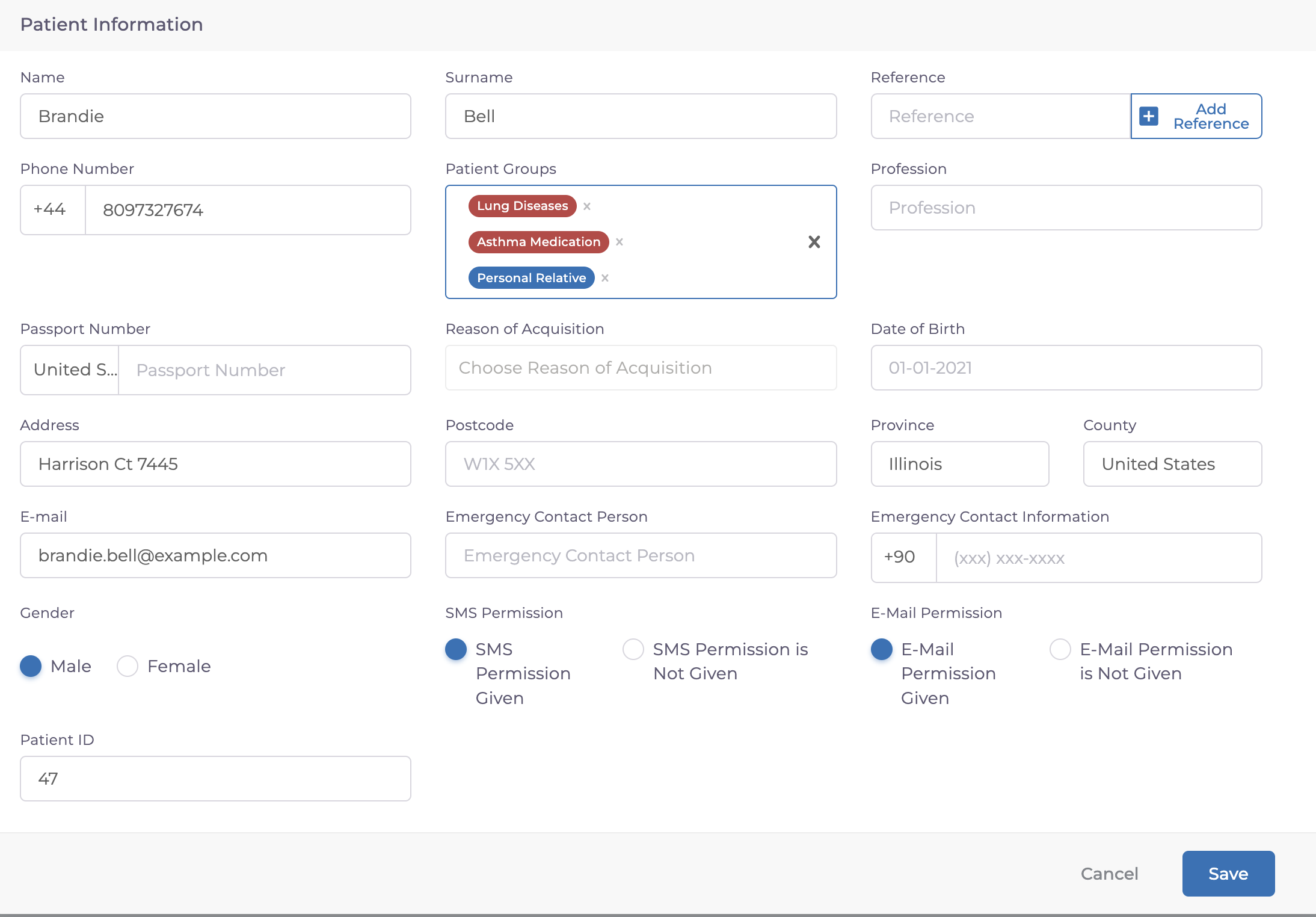1316x917 pixels.
Task: Remove the Asthma Medication group tag
Action: point(620,242)
